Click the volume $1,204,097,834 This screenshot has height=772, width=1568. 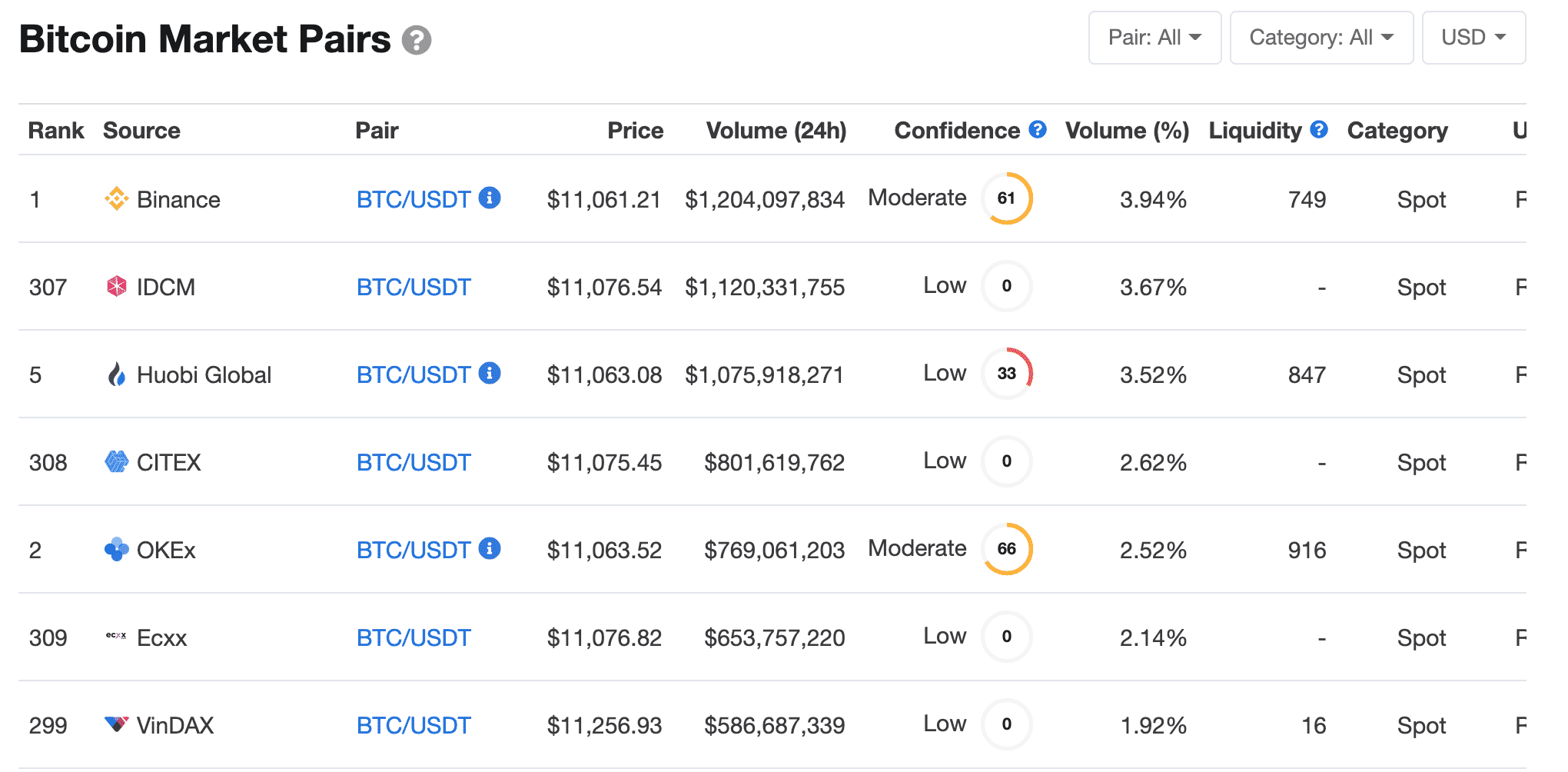coord(765,200)
